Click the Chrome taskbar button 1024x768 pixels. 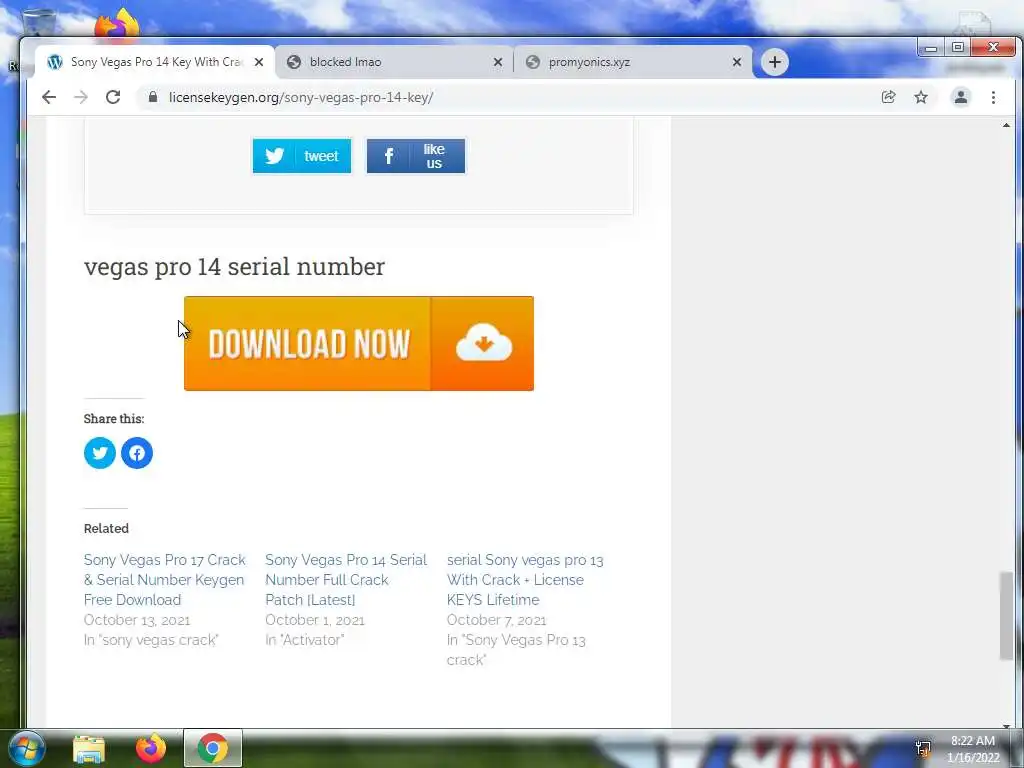point(213,748)
